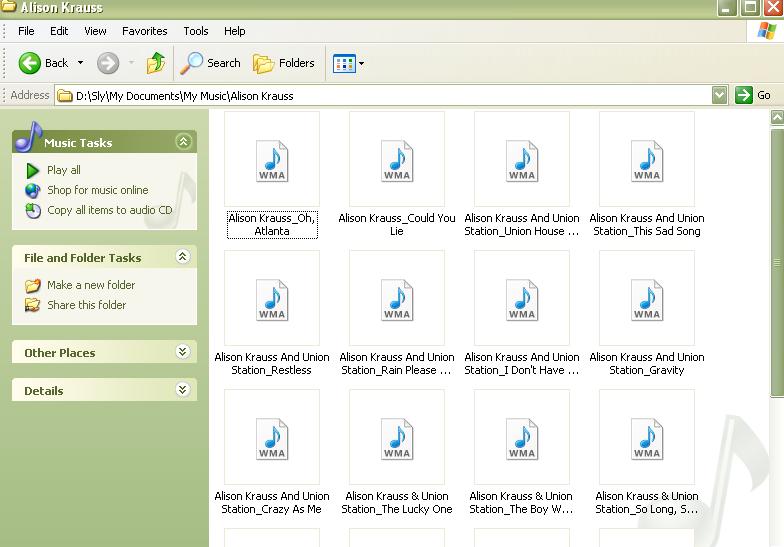Select Rain Please WMA file icon

click(x=397, y=300)
